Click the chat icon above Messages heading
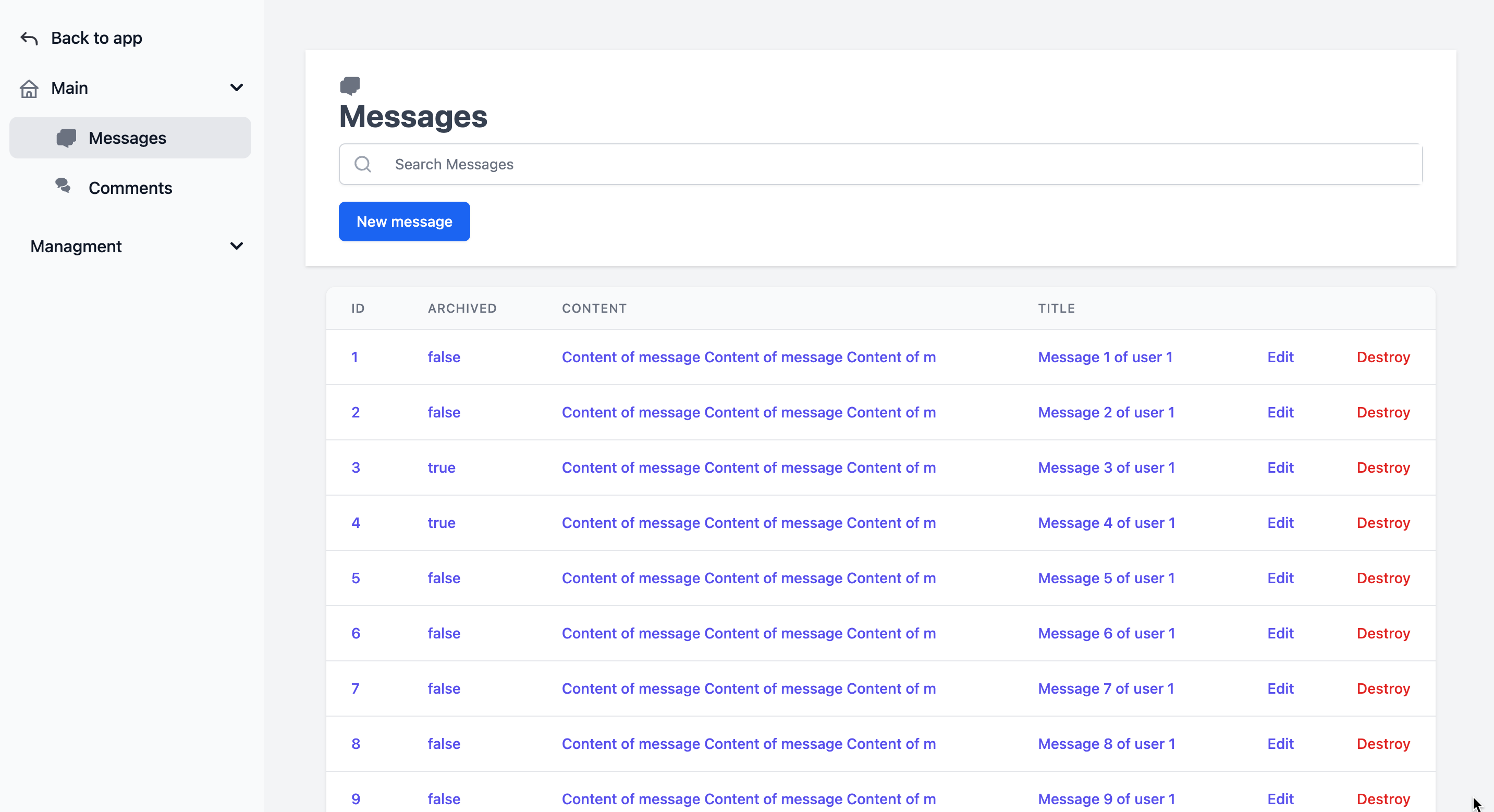 350,86
